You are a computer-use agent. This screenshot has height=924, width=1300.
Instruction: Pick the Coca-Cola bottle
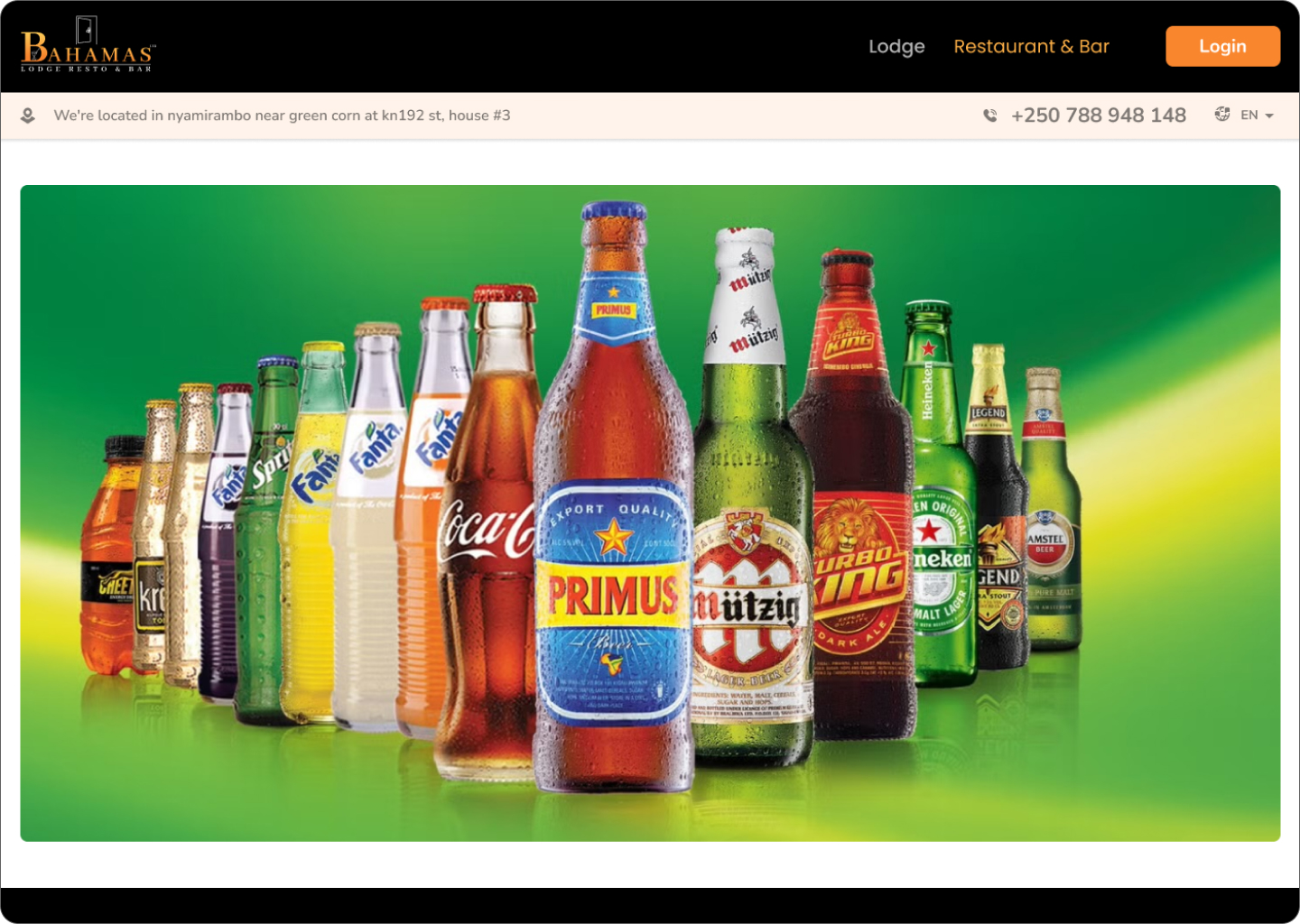tap(487, 541)
